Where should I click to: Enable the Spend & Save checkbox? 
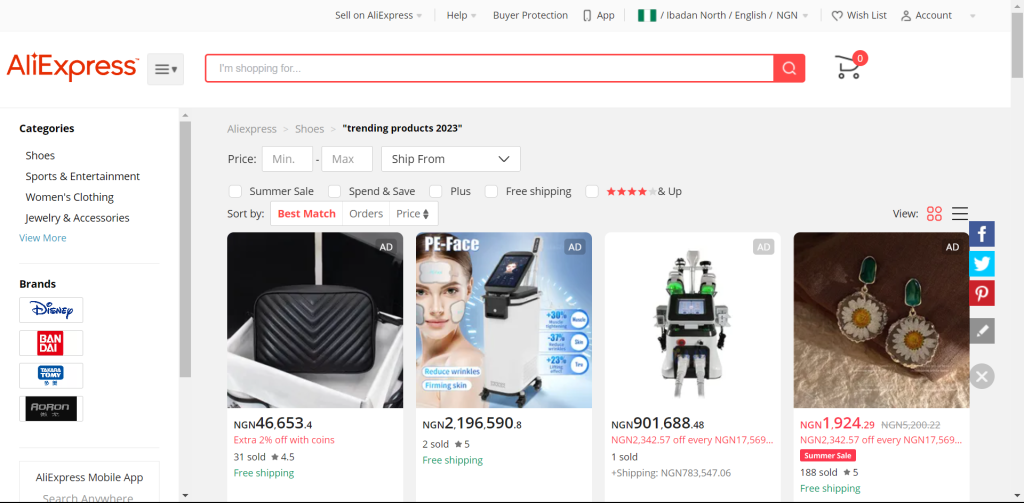pos(334,191)
